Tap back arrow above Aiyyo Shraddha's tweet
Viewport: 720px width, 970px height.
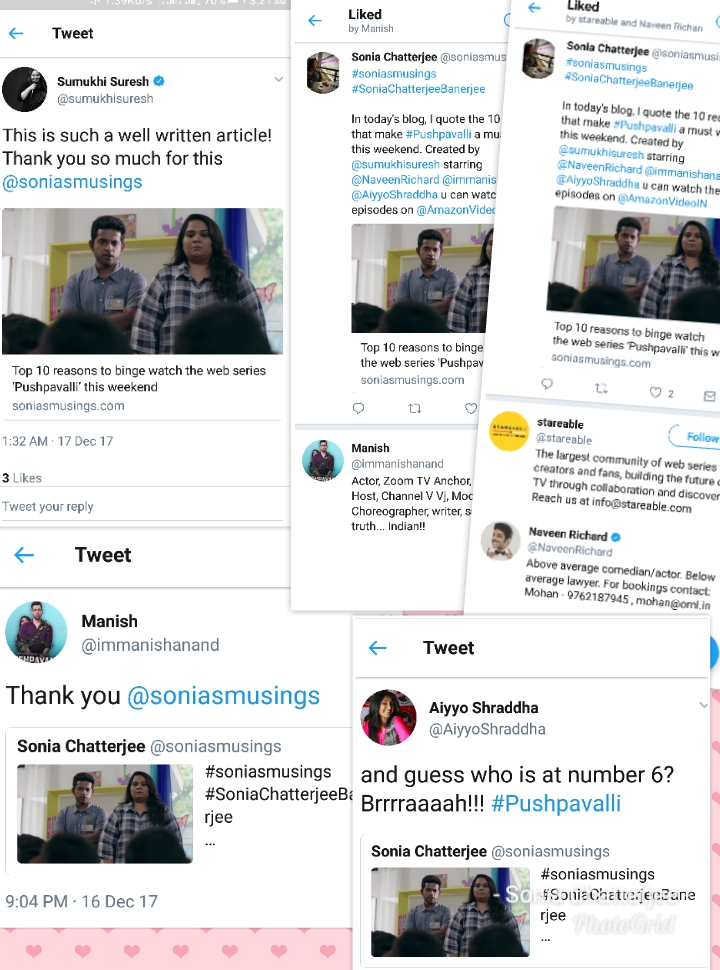377,648
